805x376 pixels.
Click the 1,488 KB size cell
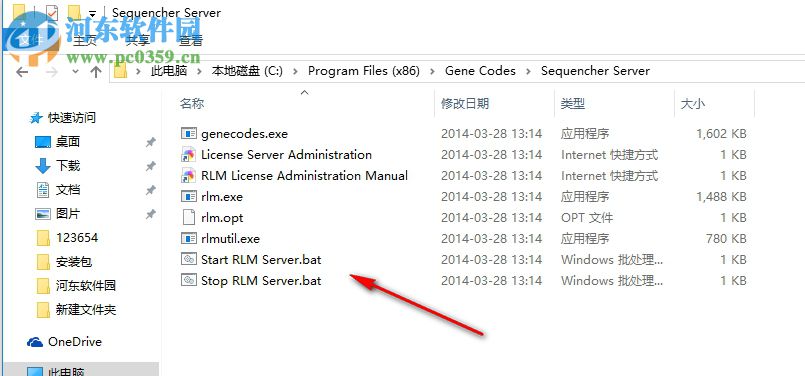coord(721,197)
